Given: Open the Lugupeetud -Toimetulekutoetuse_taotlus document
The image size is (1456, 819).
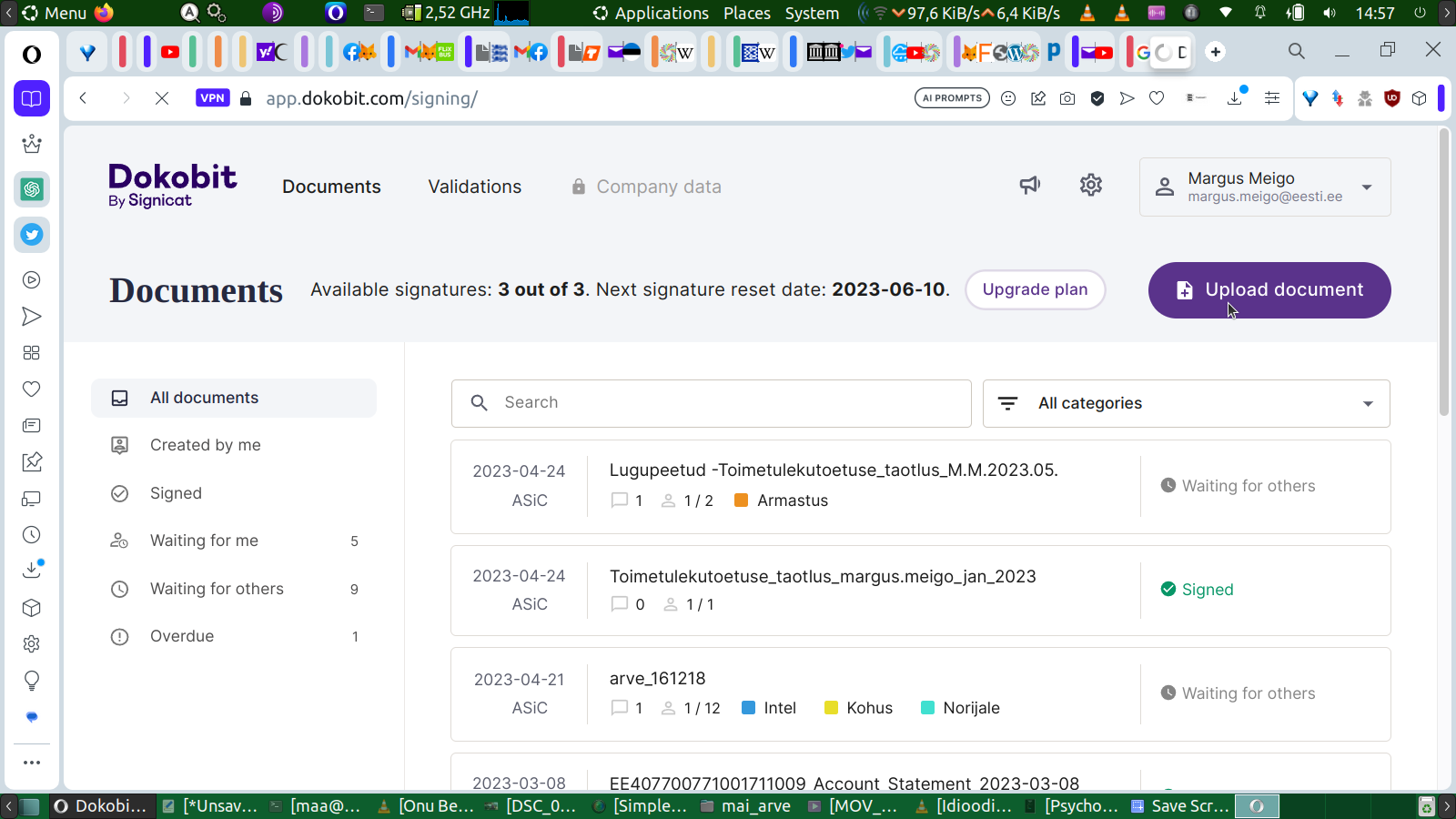Looking at the screenshot, I should pos(834,470).
